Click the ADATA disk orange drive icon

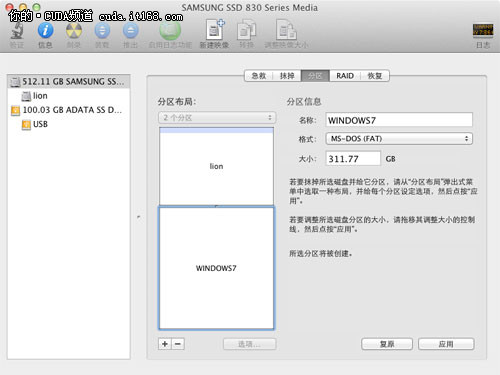[15, 110]
